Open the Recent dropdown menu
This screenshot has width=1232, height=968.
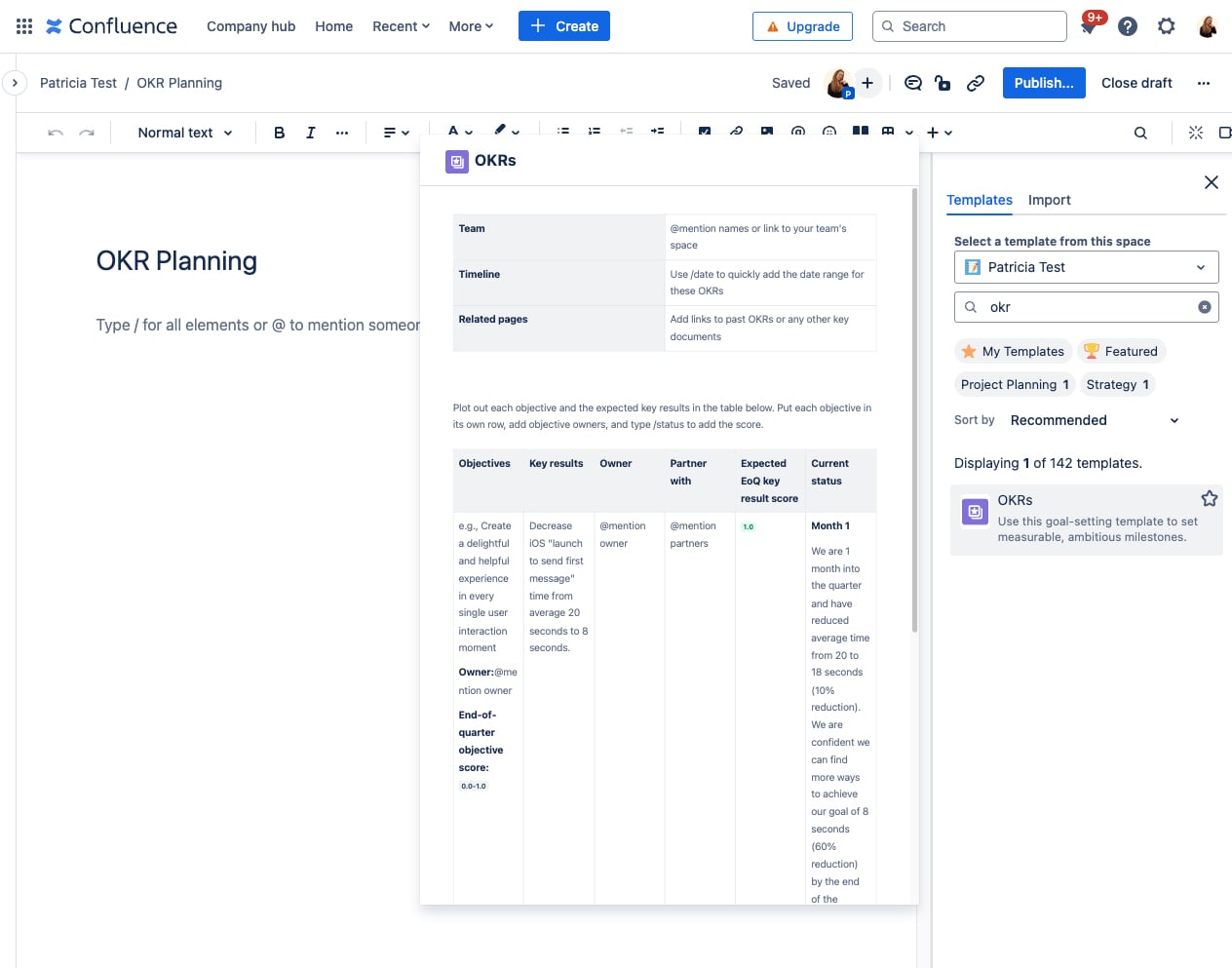click(401, 26)
